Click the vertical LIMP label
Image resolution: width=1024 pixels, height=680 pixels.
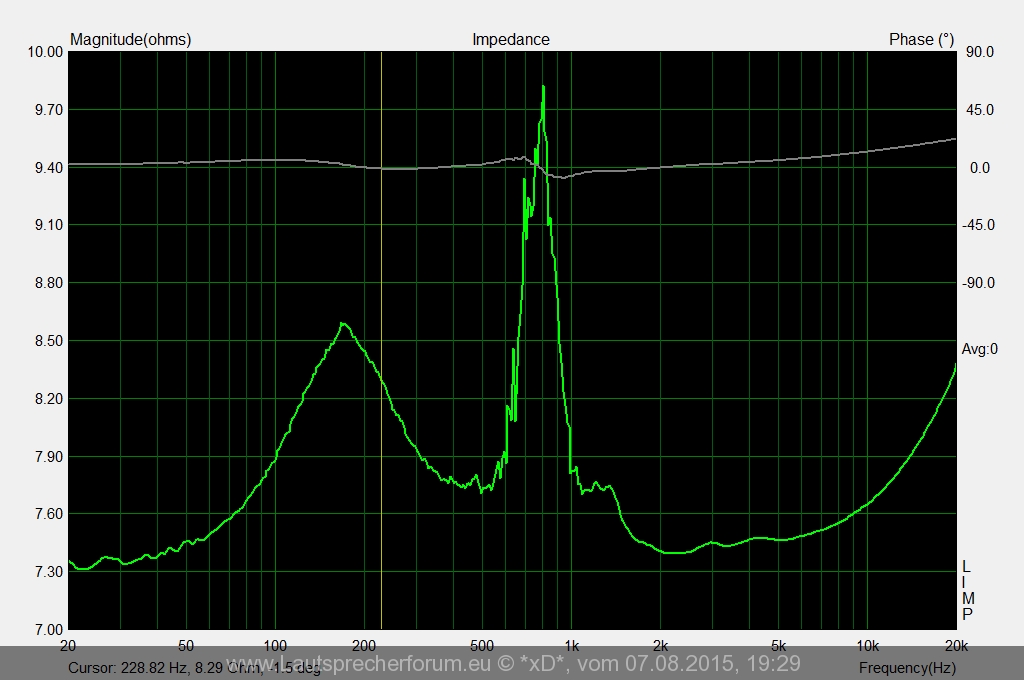pos(967,590)
